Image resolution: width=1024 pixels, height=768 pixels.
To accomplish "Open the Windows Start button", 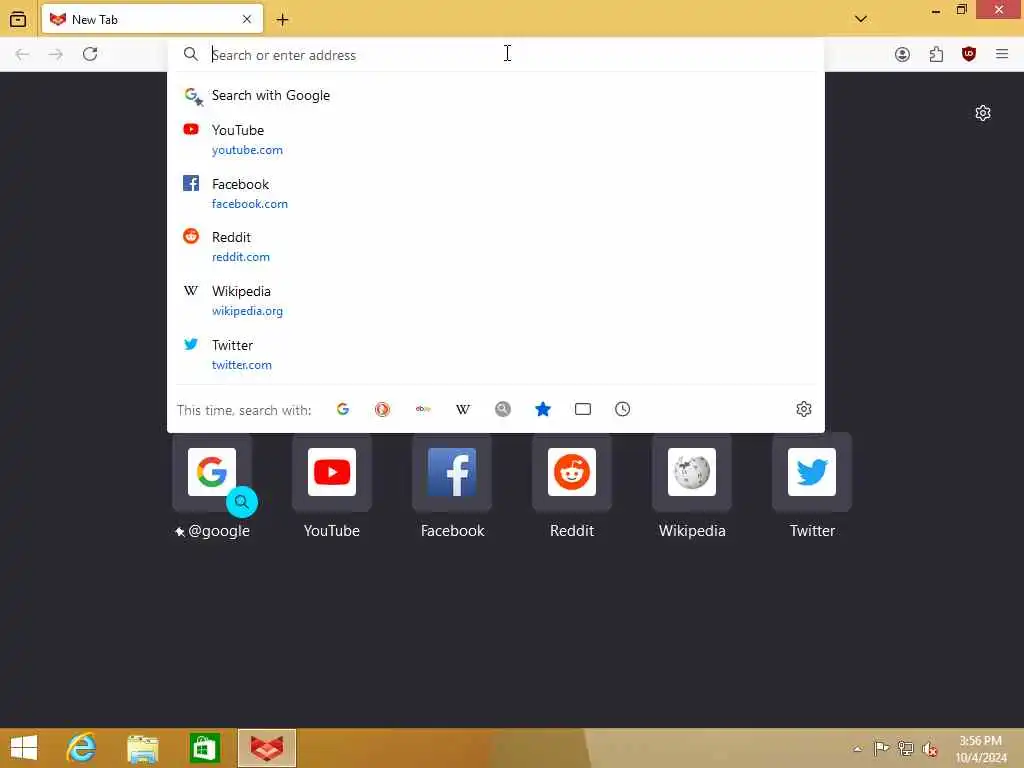I will [x=24, y=748].
